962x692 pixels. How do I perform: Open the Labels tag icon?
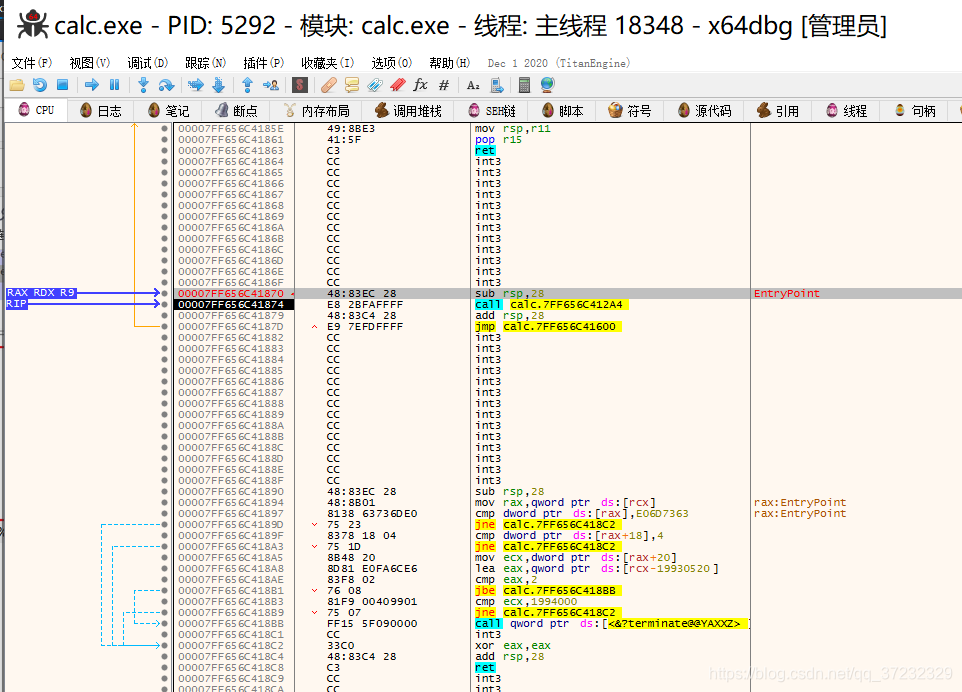click(x=375, y=85)
